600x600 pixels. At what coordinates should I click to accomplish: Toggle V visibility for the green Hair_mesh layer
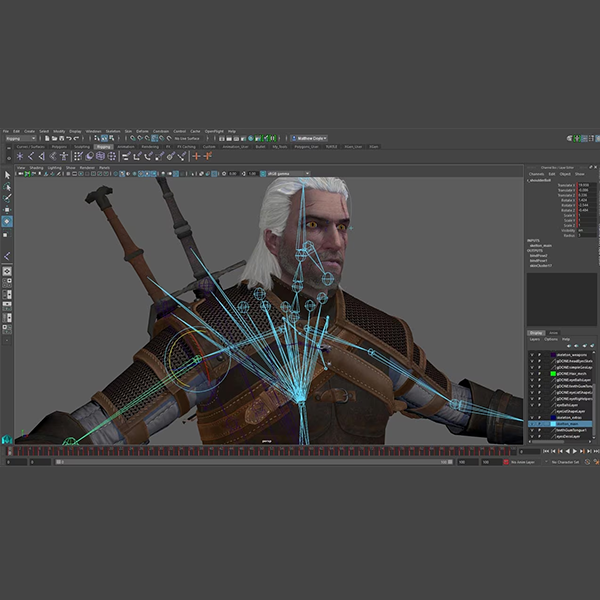pos(532,374)
